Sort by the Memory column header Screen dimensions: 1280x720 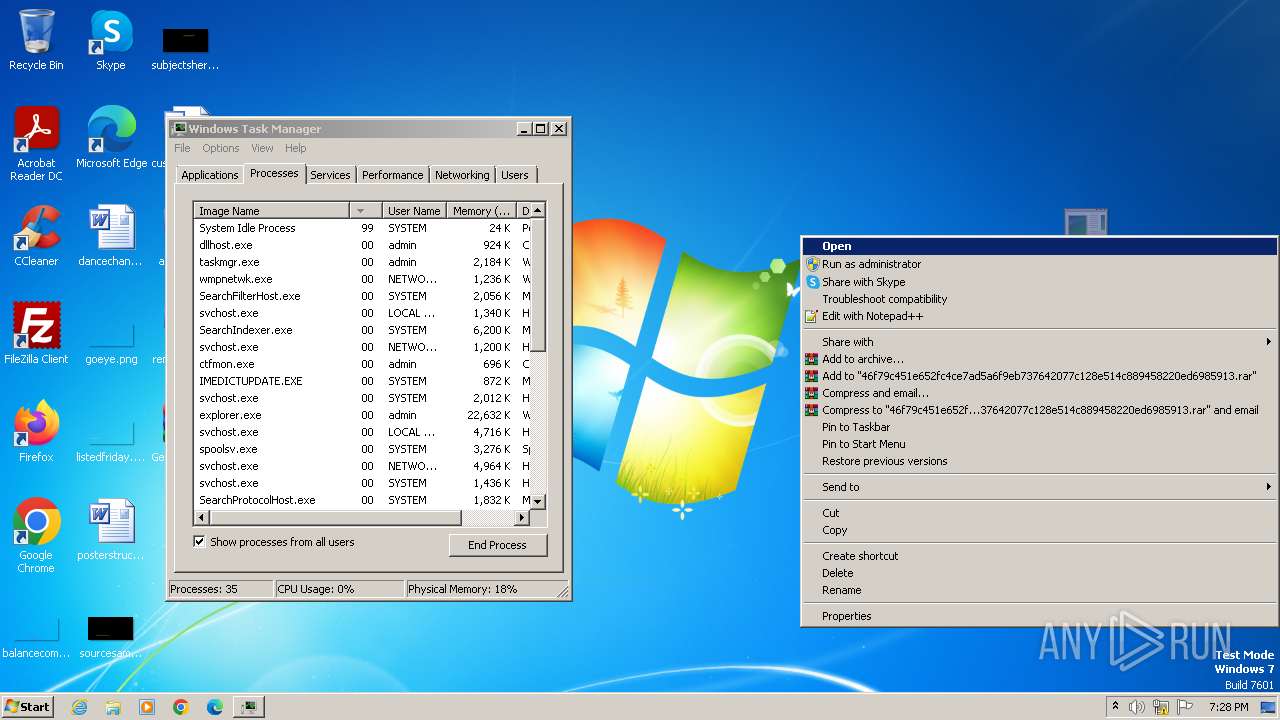click(481, 211)
